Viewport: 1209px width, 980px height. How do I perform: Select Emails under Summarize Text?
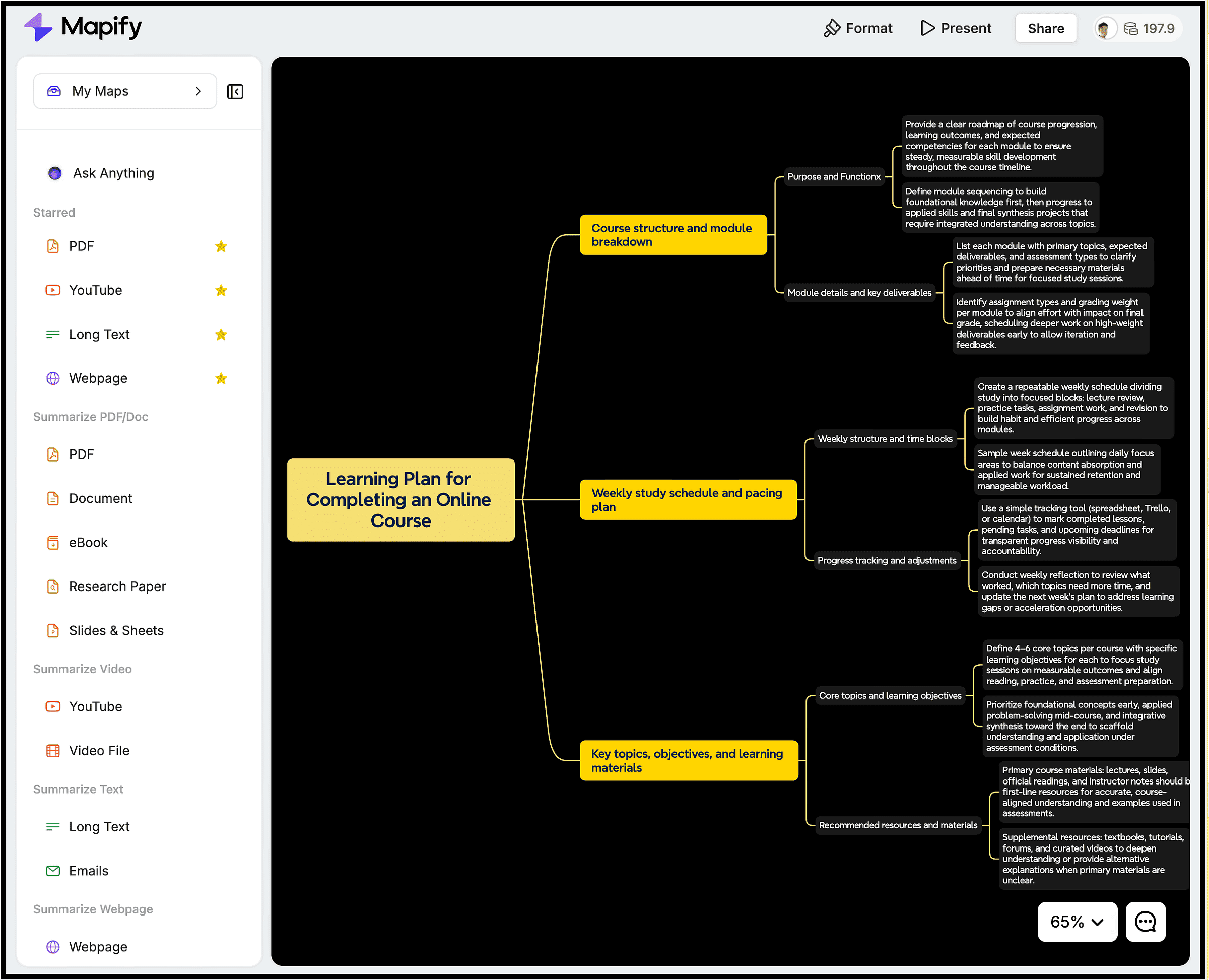pos(88,871)
